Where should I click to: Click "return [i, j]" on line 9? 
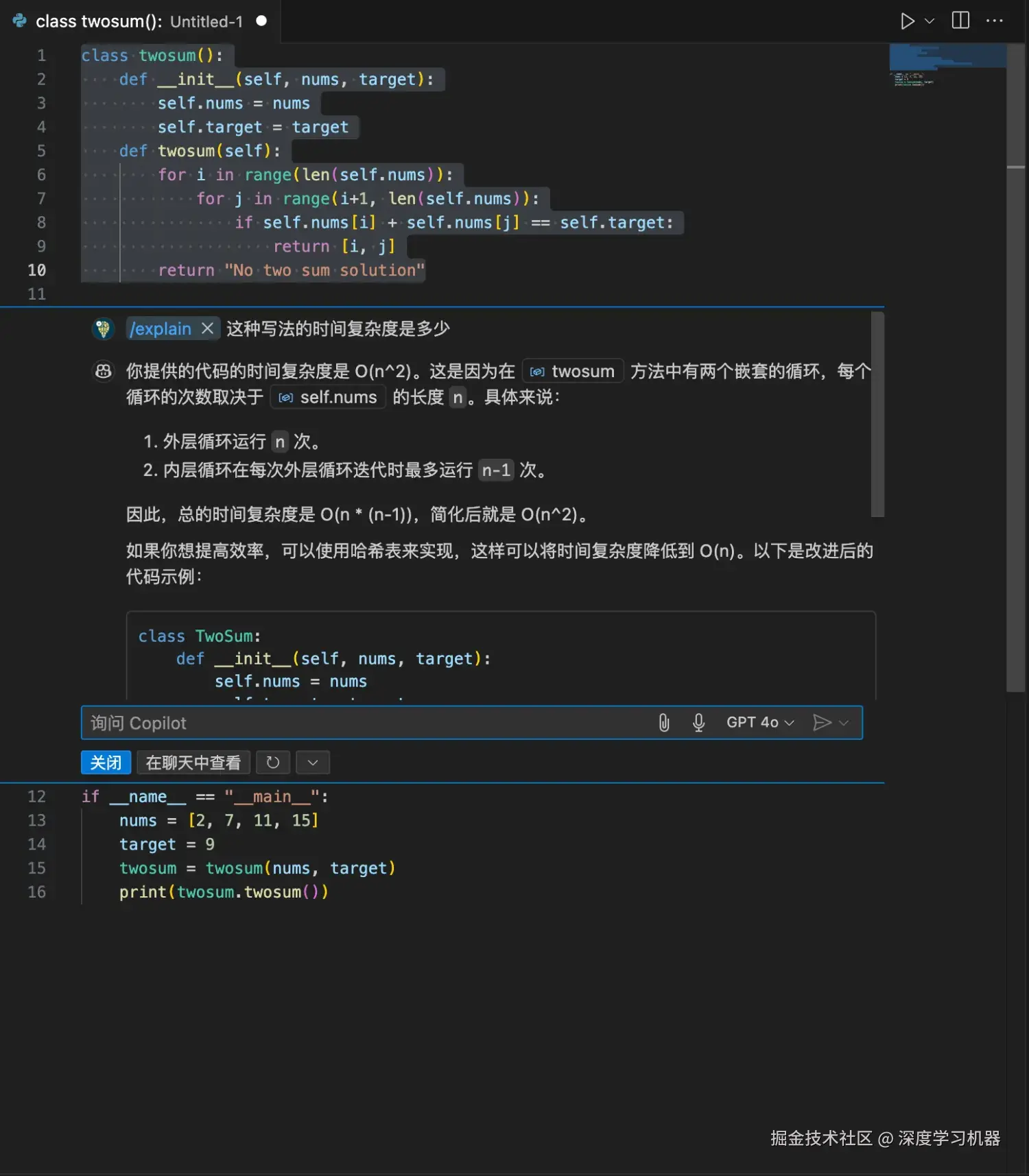pos(334,246)
